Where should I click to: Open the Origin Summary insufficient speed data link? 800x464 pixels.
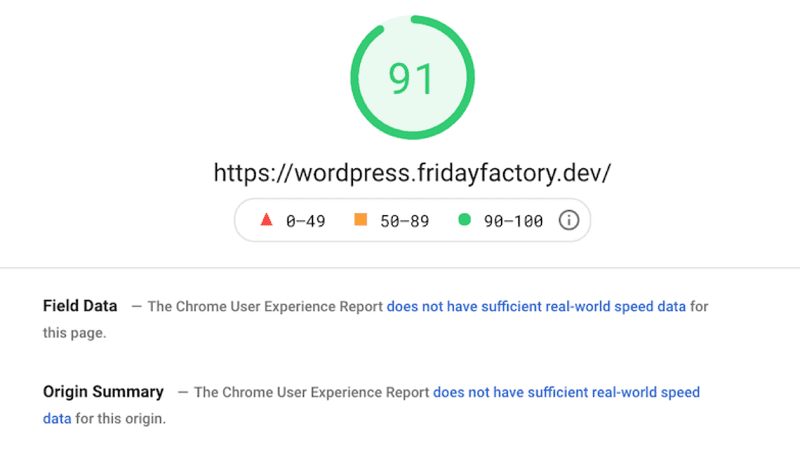click(566, 392)
